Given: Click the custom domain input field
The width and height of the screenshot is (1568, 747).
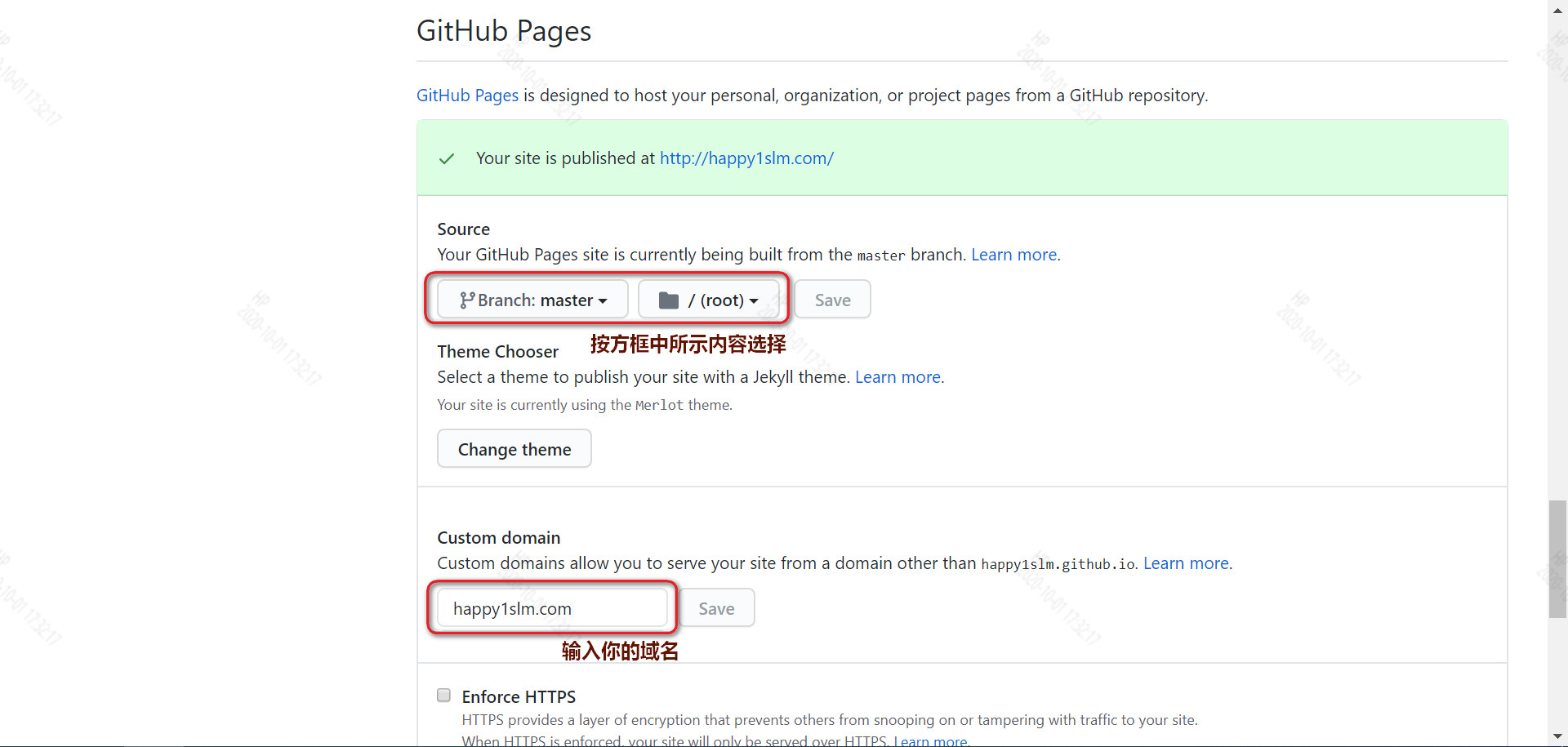Looking at the screenshot, I should pyautogui.click(x=553, y=608).
